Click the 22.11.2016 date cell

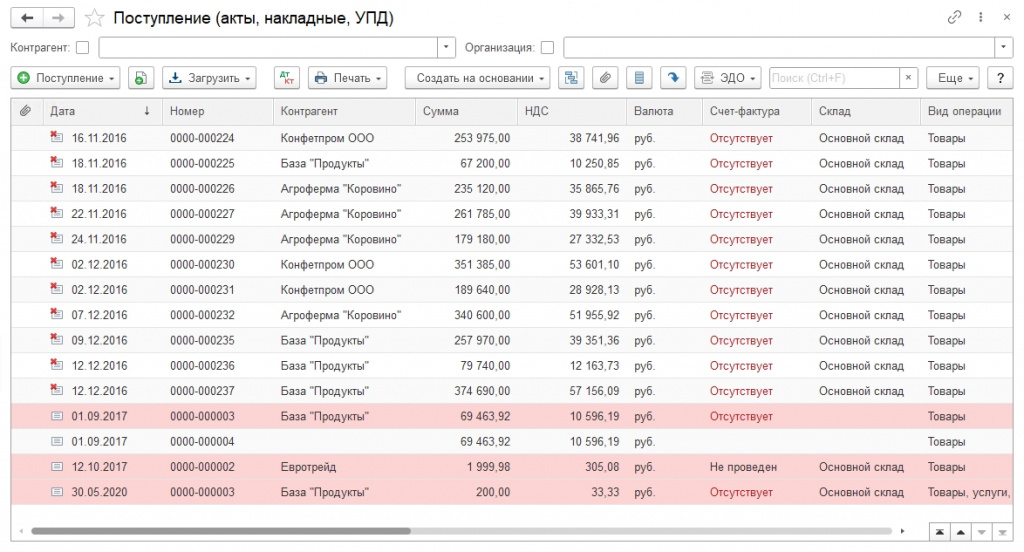click(x=99, y=214)
